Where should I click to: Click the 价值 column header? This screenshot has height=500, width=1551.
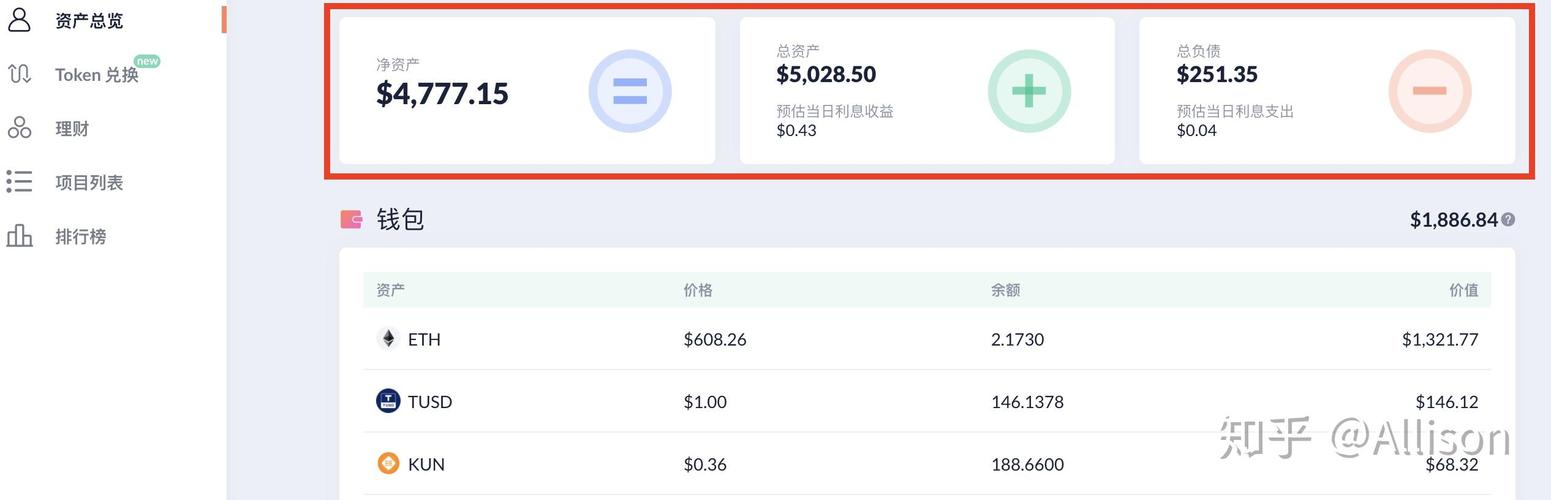pyautogui.click(x=1463, y=290)
